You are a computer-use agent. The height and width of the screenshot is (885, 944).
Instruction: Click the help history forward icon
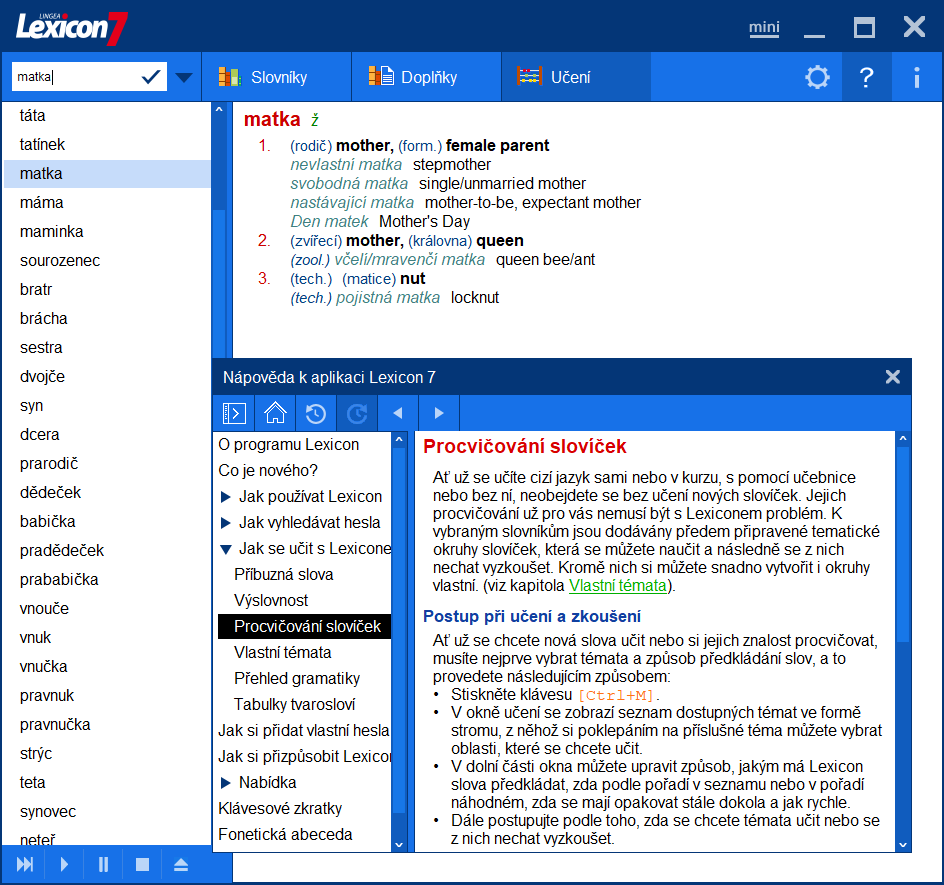(x=357, y=413)
